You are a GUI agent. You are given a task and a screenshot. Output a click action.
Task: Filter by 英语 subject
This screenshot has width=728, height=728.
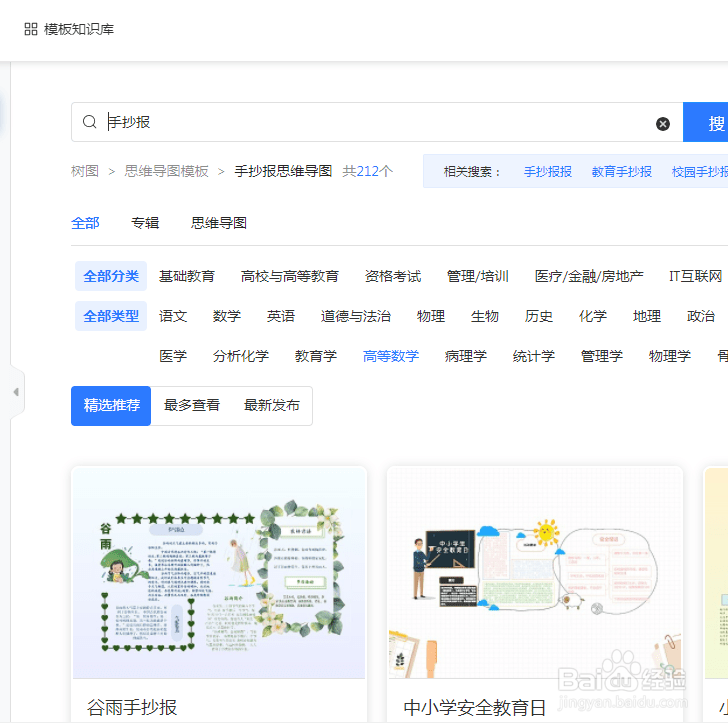[x=281, y=316]
